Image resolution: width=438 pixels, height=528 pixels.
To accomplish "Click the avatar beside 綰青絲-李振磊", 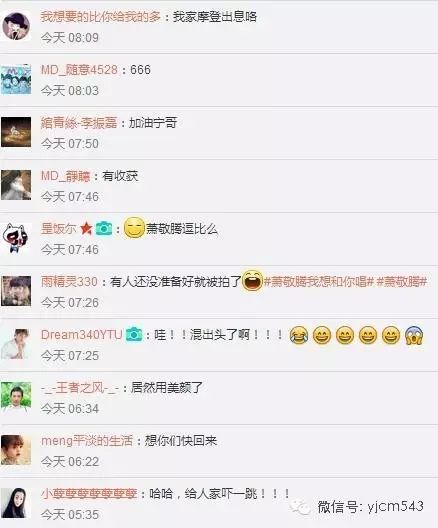I will coord(16,132).
